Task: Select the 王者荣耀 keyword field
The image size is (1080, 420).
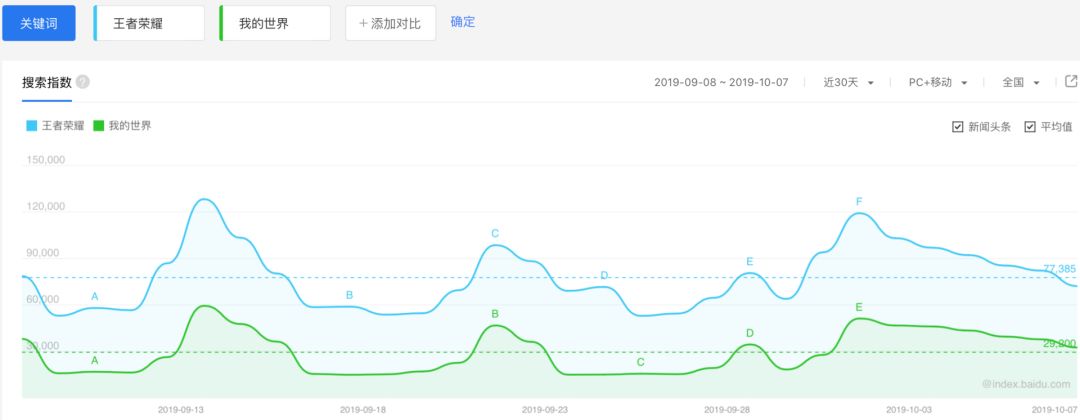Action: (x=149, y=23)
